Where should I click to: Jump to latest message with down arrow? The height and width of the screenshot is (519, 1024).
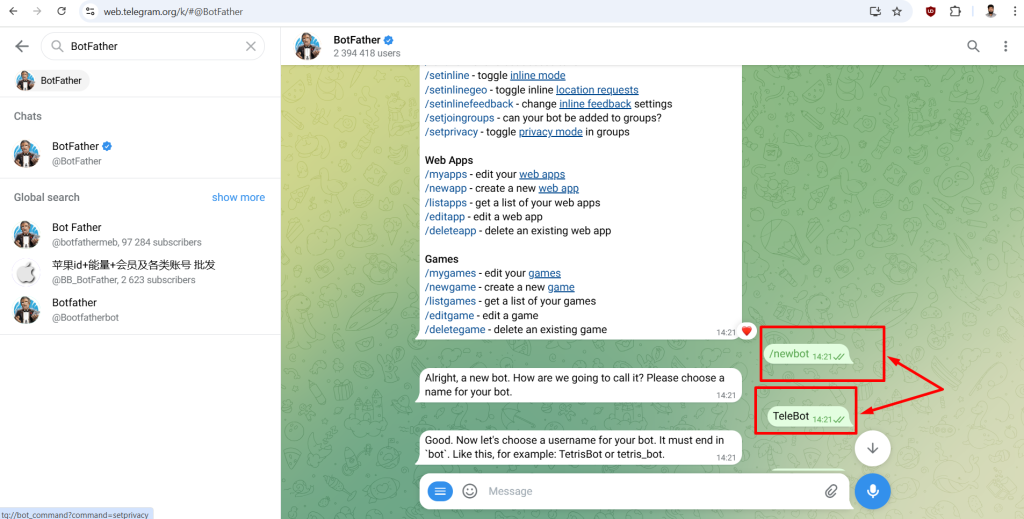[x=872, y=448]
